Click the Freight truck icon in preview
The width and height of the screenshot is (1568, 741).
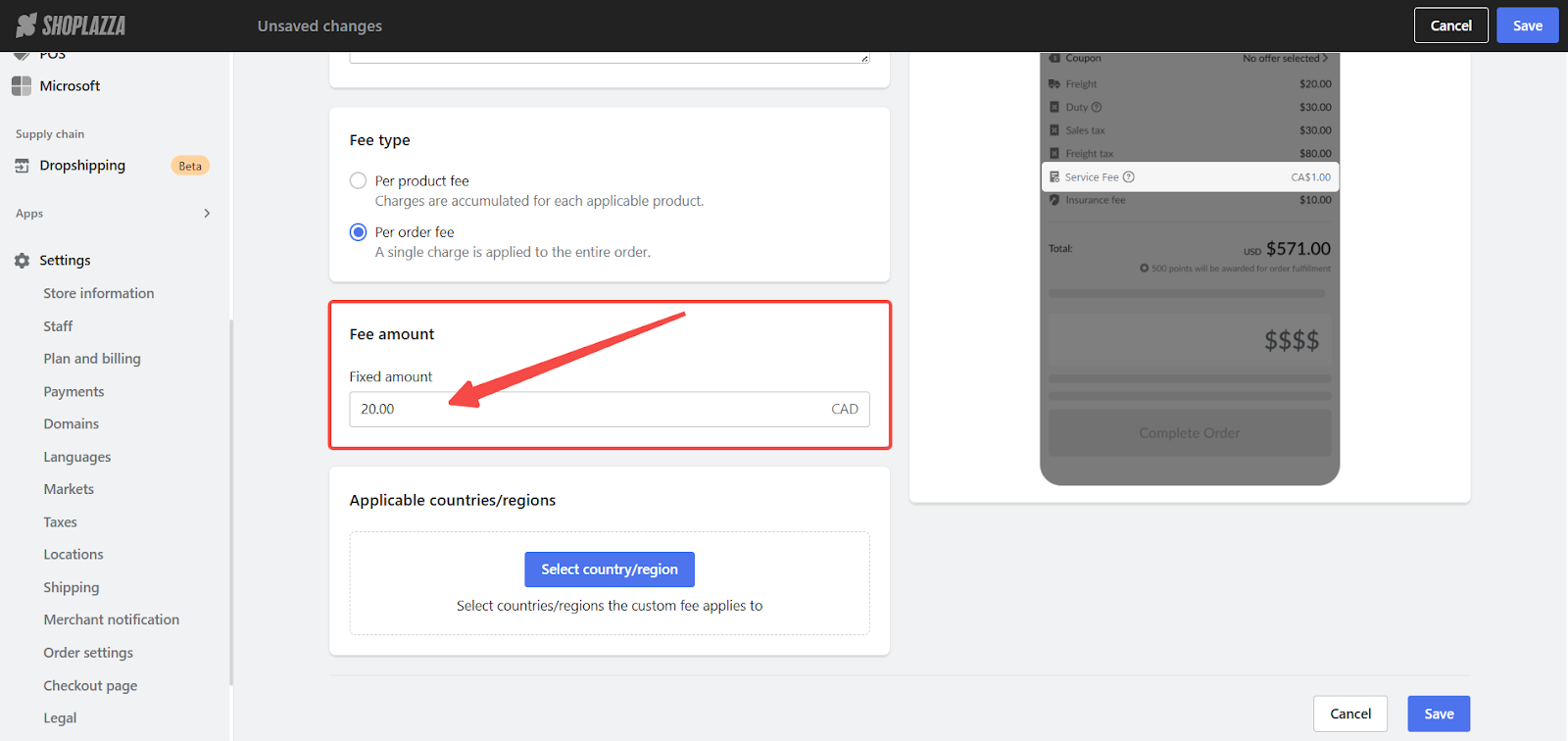click(1054, 84)
